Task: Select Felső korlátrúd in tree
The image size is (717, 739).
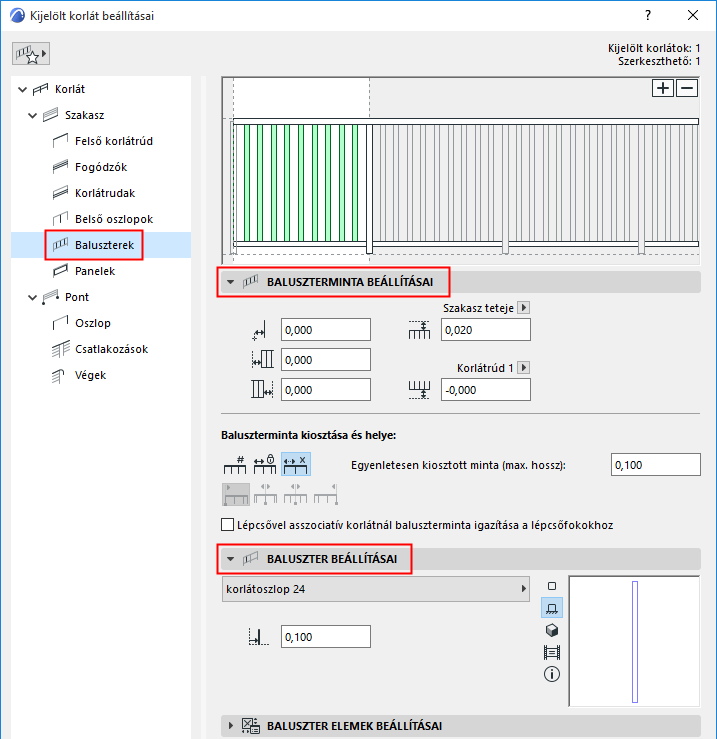Action: [x=114, y=141]
